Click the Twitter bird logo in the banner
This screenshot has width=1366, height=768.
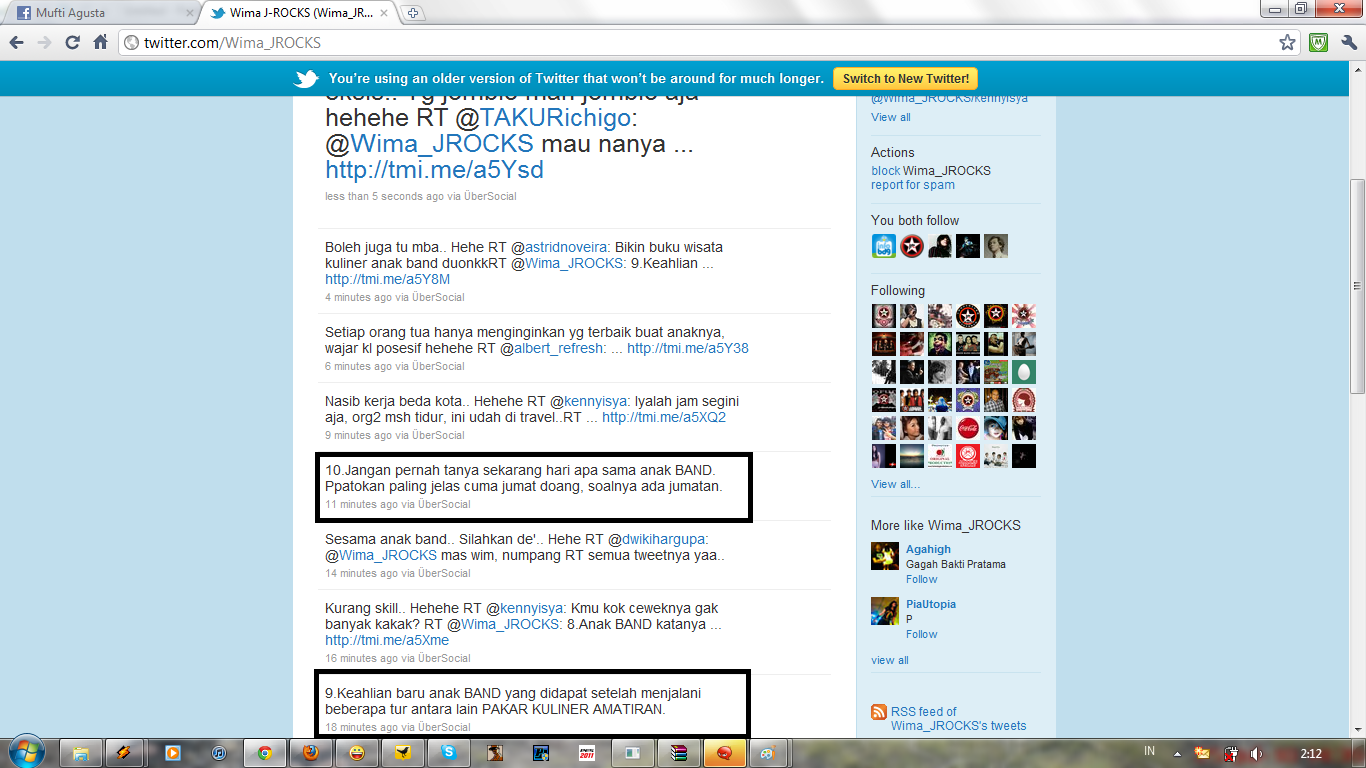306,79
